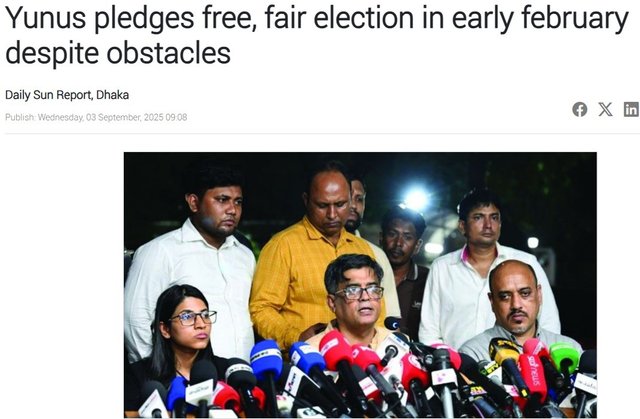
Task: Share the article on LinkedIn
Action: coord(631,109)
